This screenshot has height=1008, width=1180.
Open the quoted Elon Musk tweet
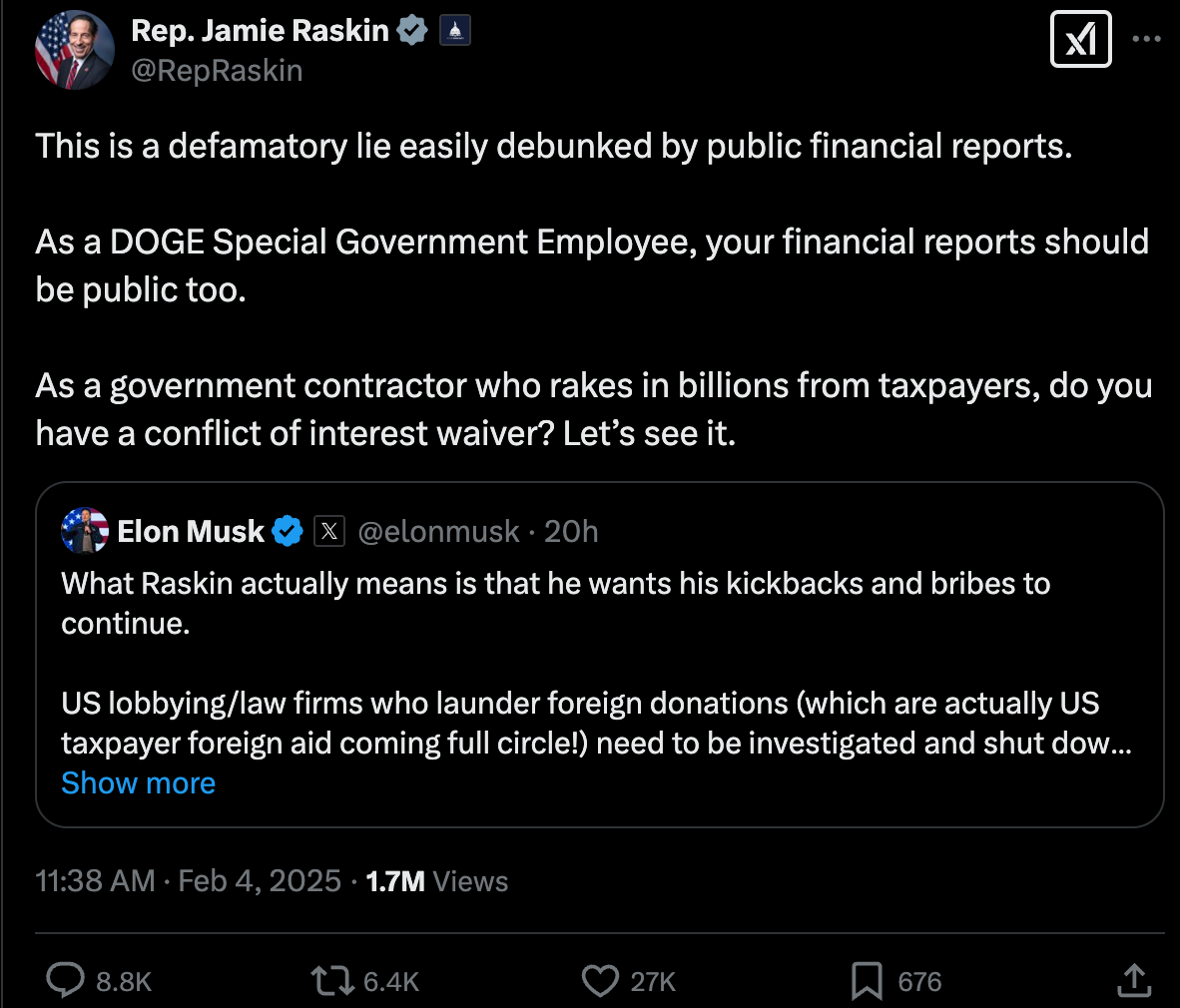point(599,659)
